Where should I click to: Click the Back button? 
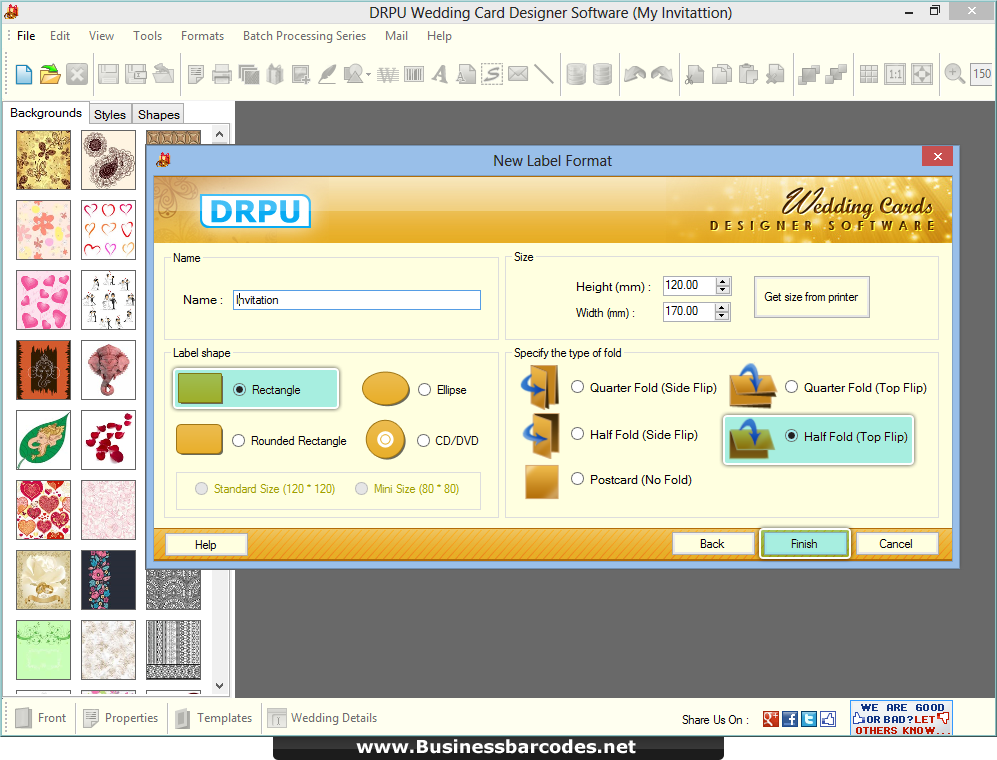712,544
